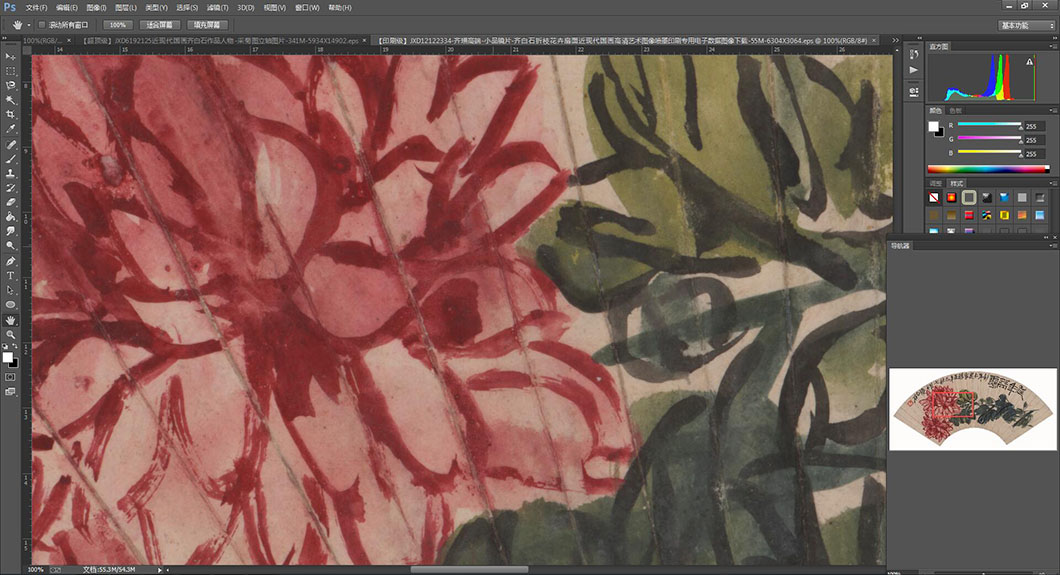Open the 窗口(W) menu
Viewport: 1060px width, 575px height.
click(307, 7)
